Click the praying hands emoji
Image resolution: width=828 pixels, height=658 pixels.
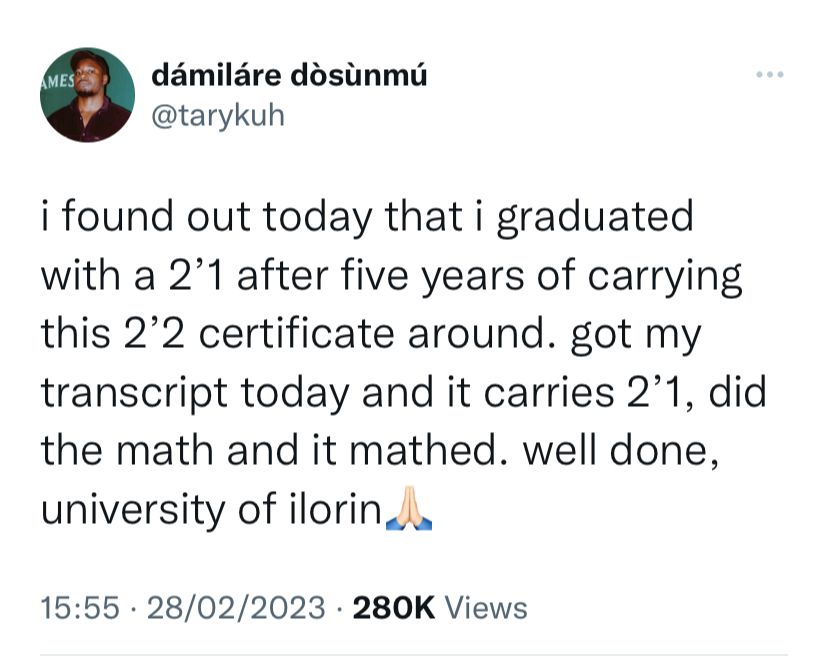pyautogui.click(x=409, y=509)
